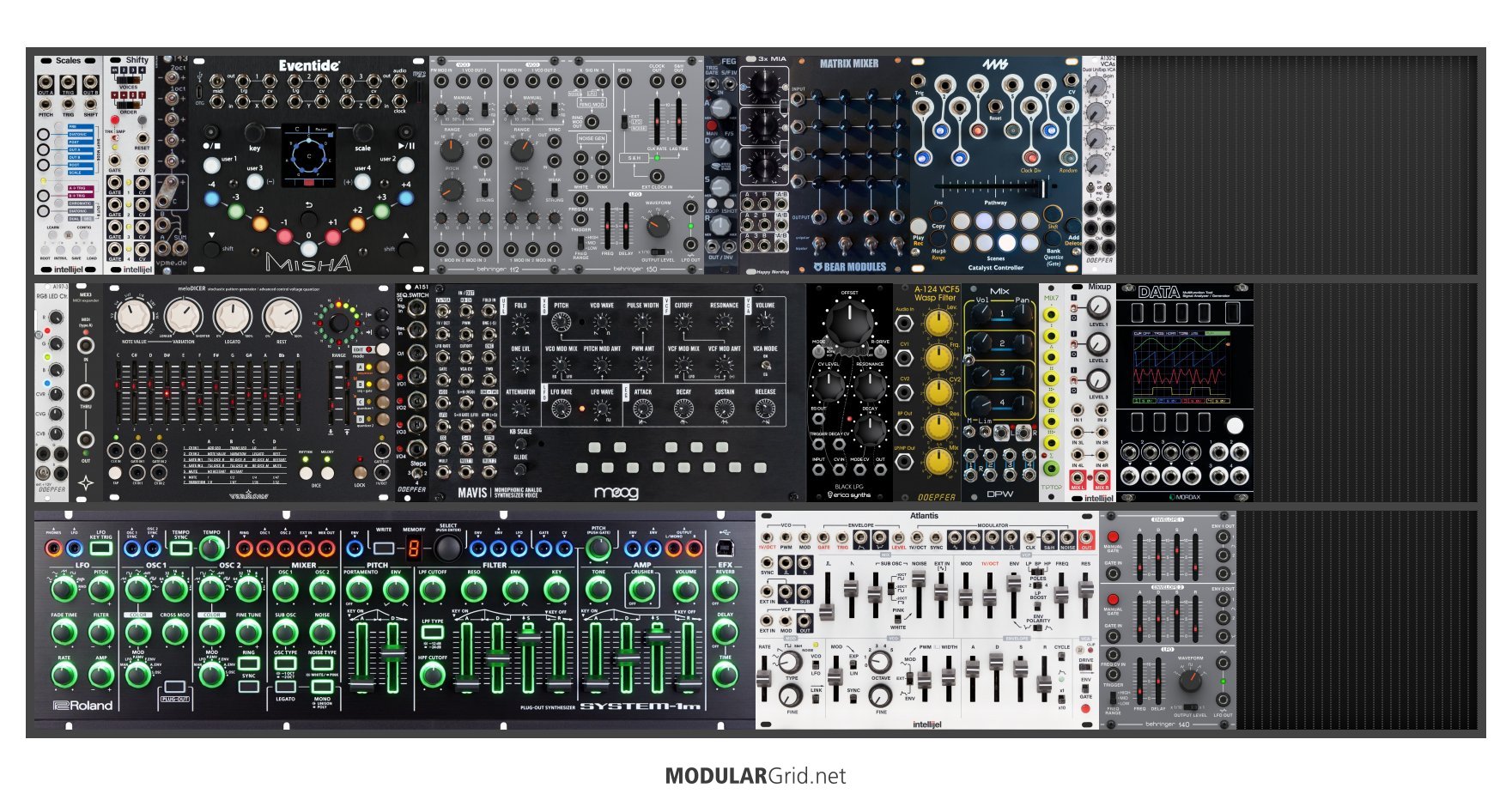This screenshot has height=794, width=1512.
Task: Flip the EXT/LFO/NOISE switch on Behringer 150
Action: click(625, 122)
